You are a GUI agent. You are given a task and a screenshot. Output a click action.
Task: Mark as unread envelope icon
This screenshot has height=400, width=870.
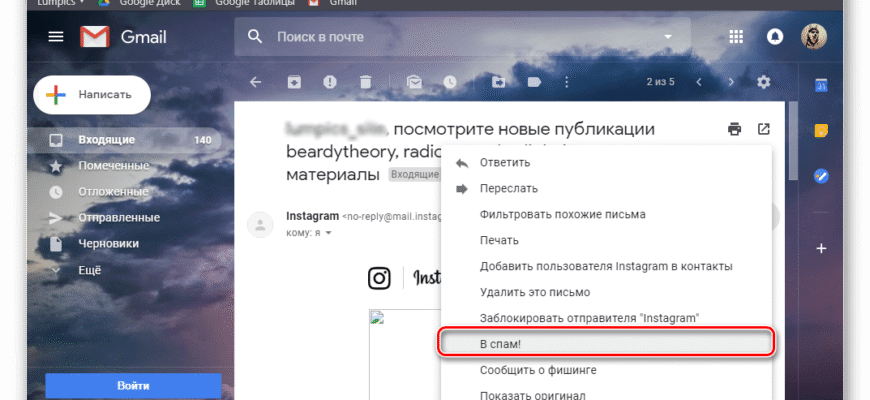point(414,82)
